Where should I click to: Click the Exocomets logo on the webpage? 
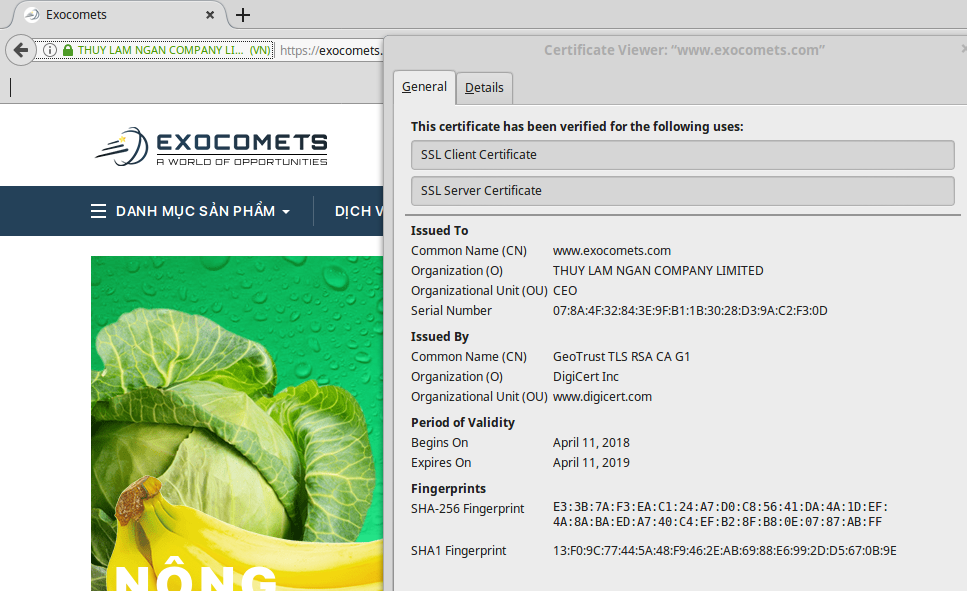[x=211, y=147]
